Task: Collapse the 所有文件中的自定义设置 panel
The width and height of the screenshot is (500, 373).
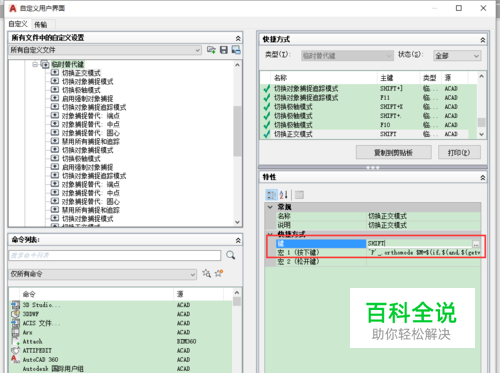Action: point(238,38)
